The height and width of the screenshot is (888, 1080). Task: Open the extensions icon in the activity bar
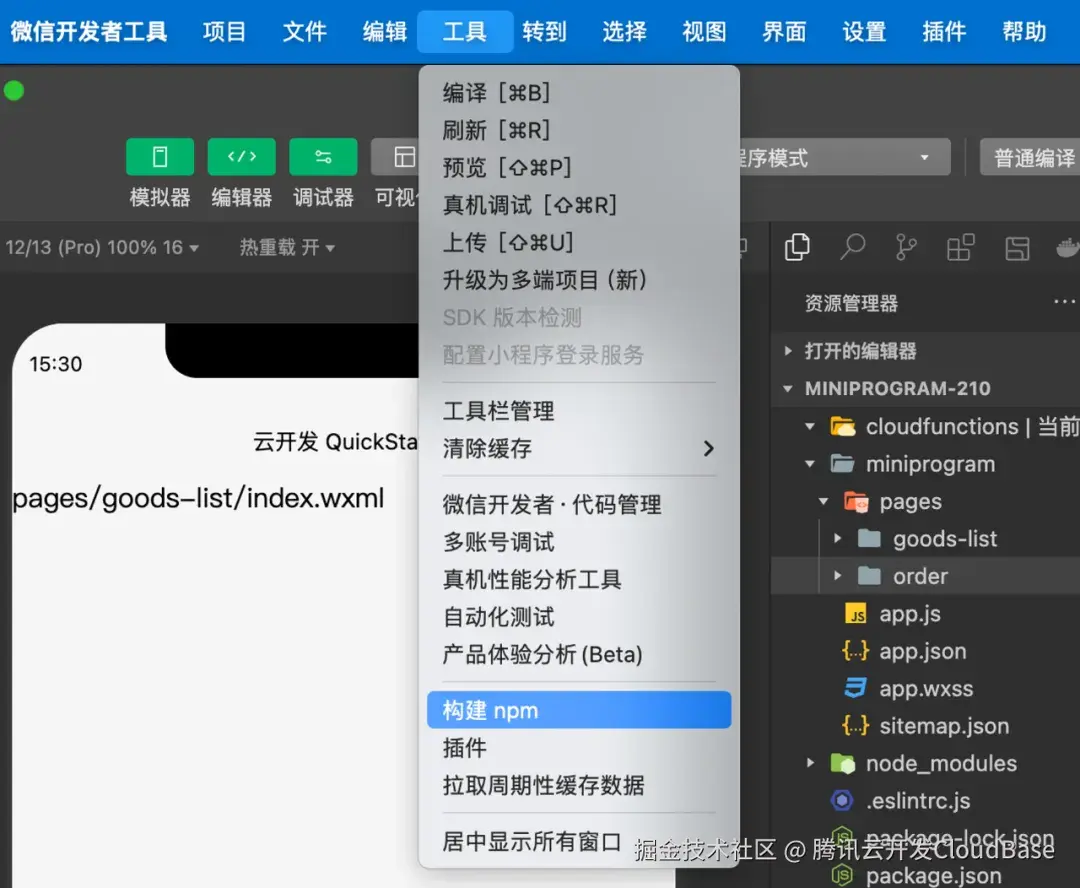point(961,247)
